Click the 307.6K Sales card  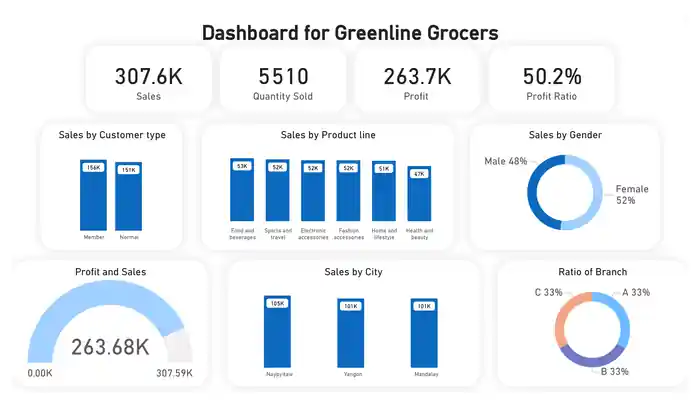click(x=149, y=79)
